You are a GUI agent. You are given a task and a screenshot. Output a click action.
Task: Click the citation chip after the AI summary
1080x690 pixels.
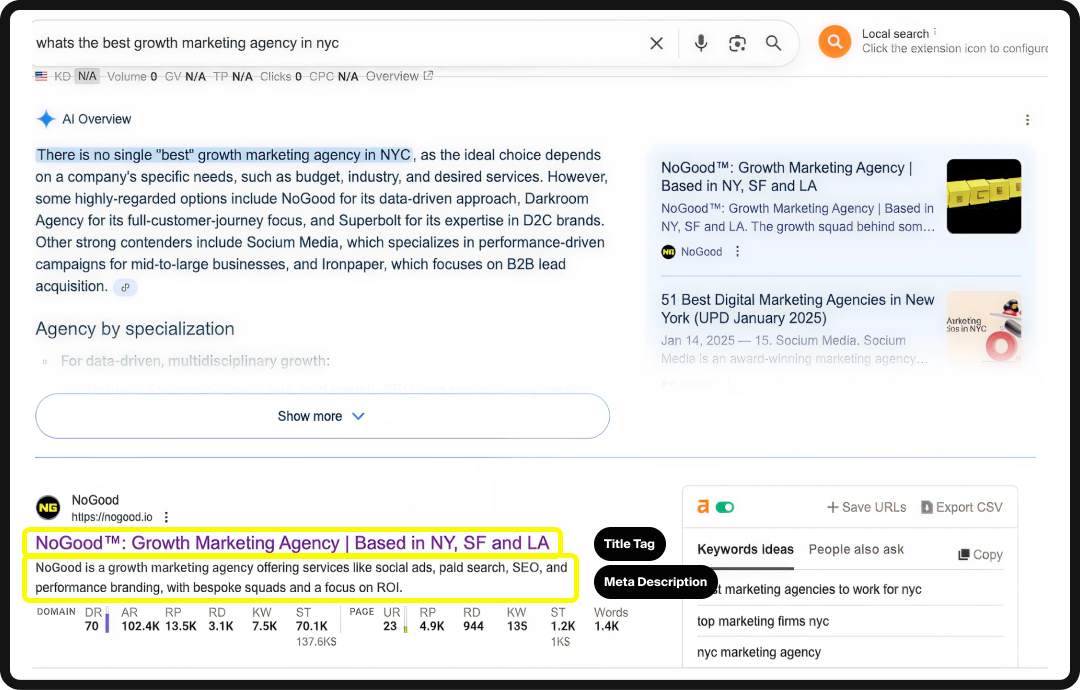tap(125, 286)
